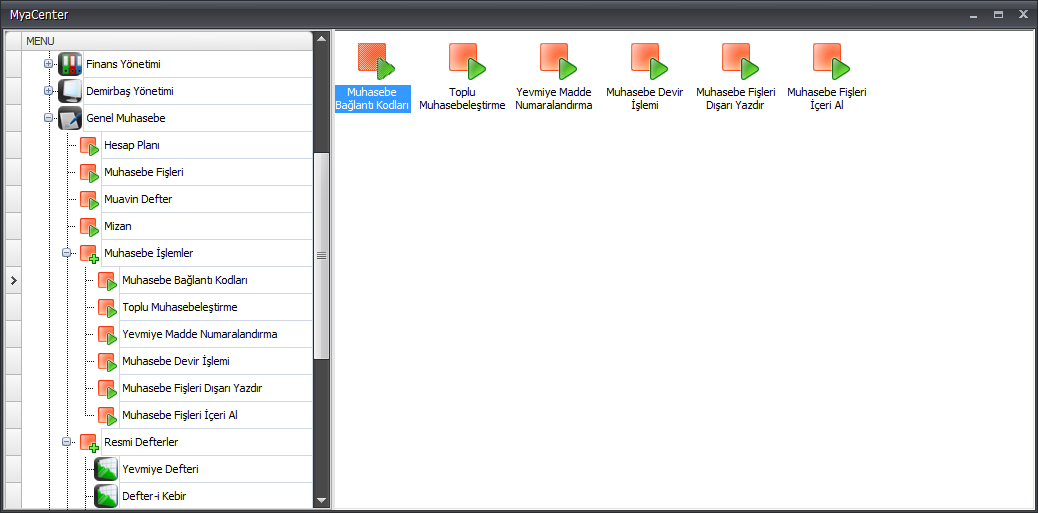This screenshot has height=513, width=1038.
Task: Expand the Demirbaş Yönetimi node
Action: (x=48, y=91)
